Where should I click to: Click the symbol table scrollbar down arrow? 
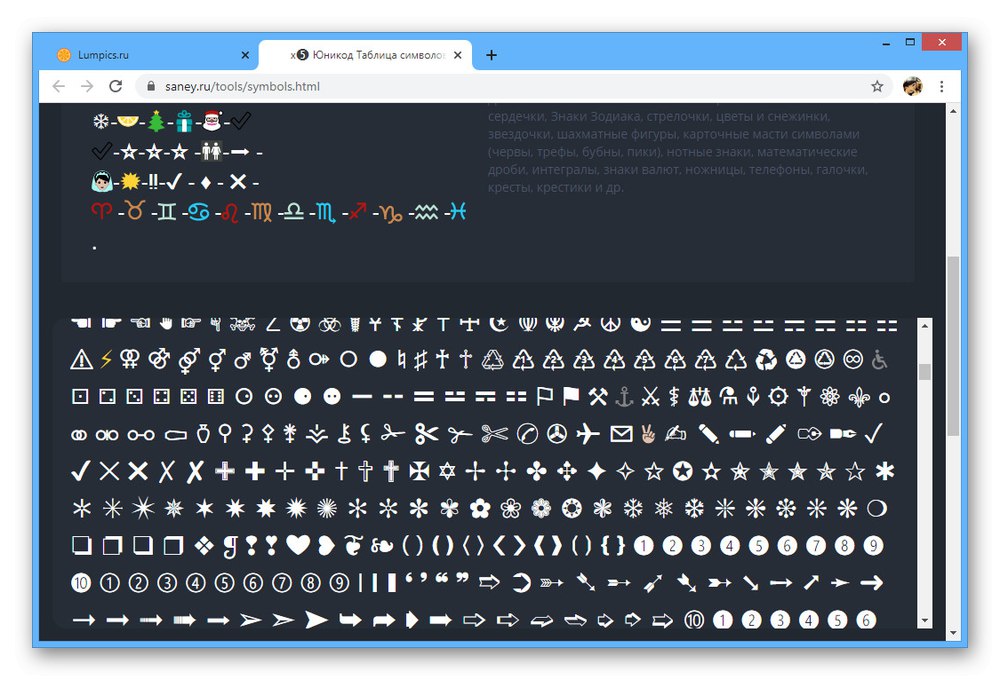tap(925, 620)
